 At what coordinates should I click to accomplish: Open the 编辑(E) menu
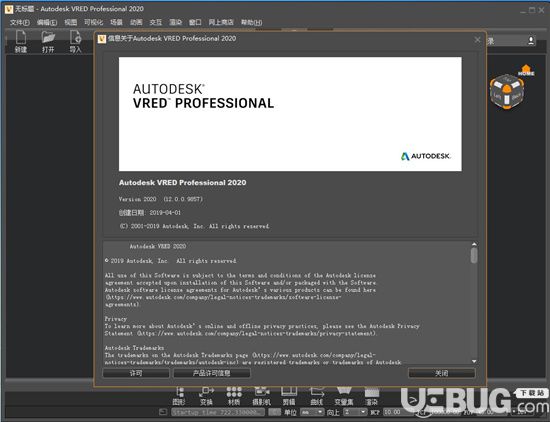(47, 22)
